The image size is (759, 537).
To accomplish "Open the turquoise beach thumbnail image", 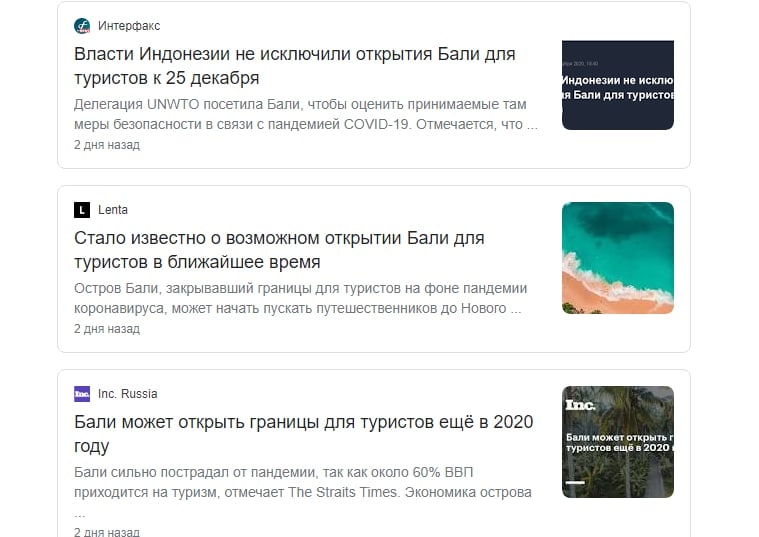I will [618, 258].
